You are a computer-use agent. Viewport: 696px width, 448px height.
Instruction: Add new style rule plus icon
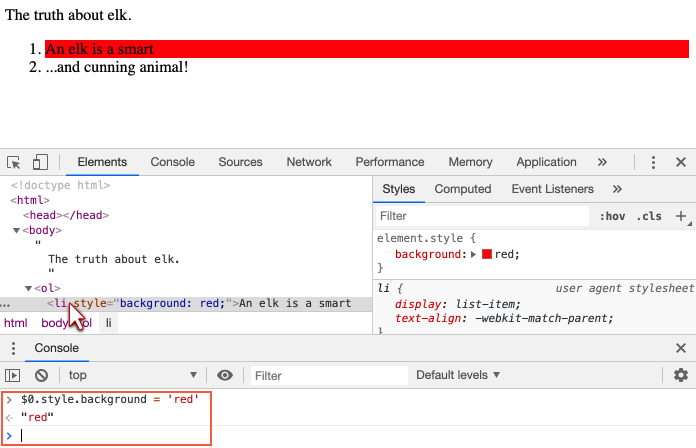pos(681,216)
